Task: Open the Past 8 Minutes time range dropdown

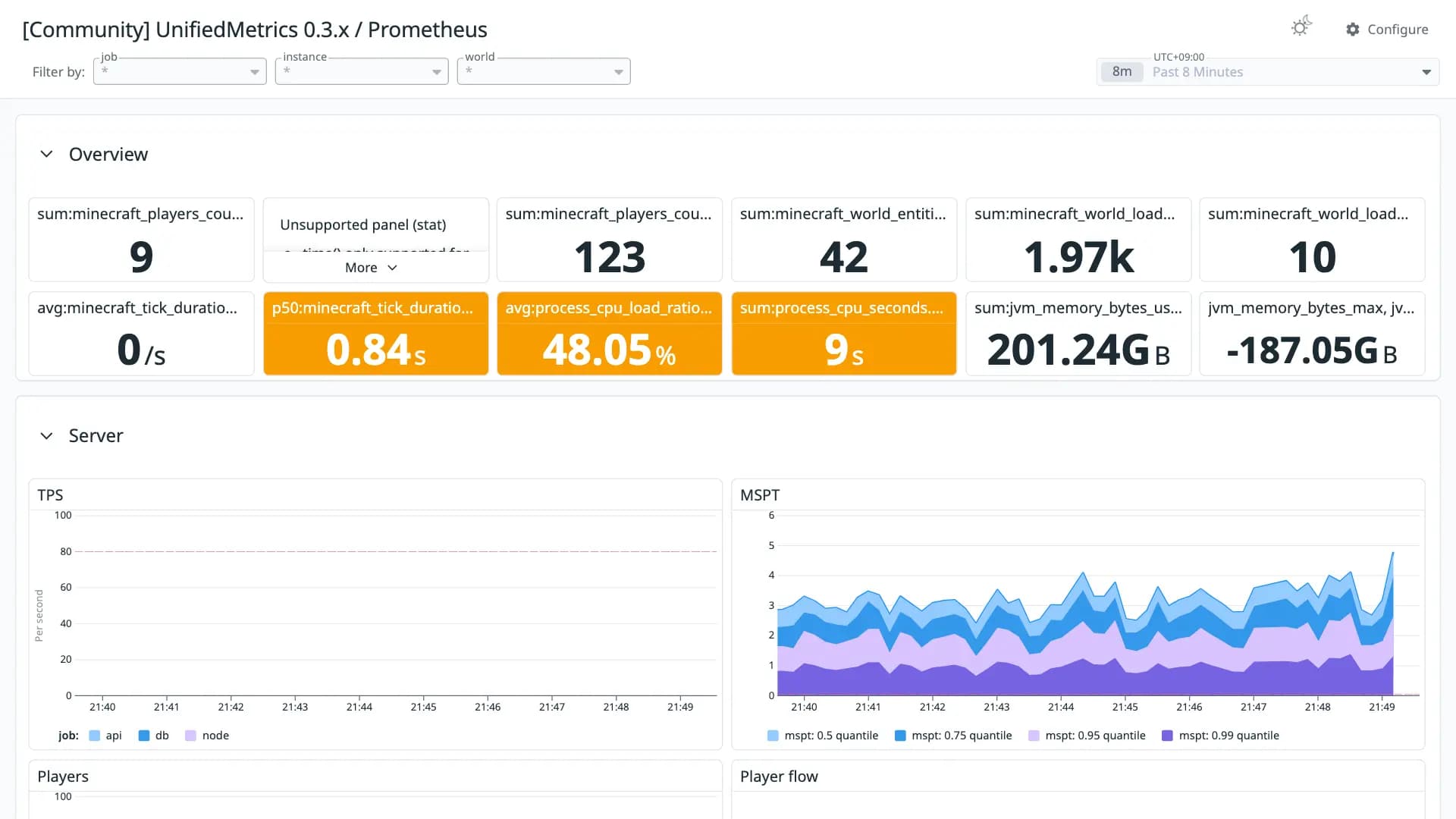Action: point(1268,72)
